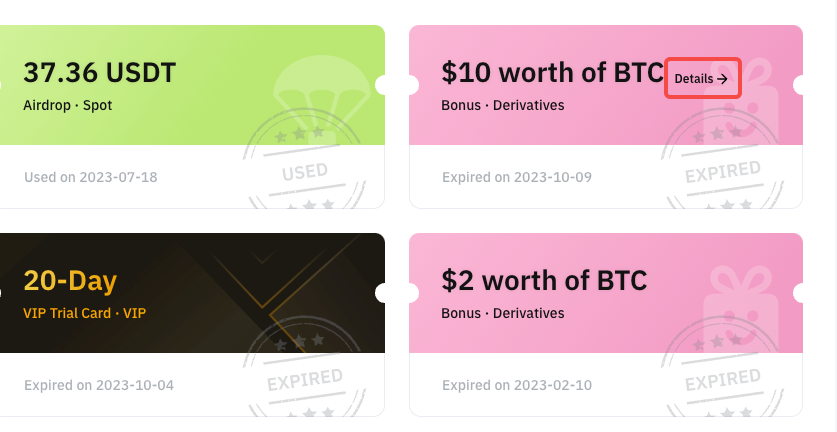Click "Bonus · Derivatives" under $10 BTC
Viewport: 837px width, 432px height.
pos(503,104)
